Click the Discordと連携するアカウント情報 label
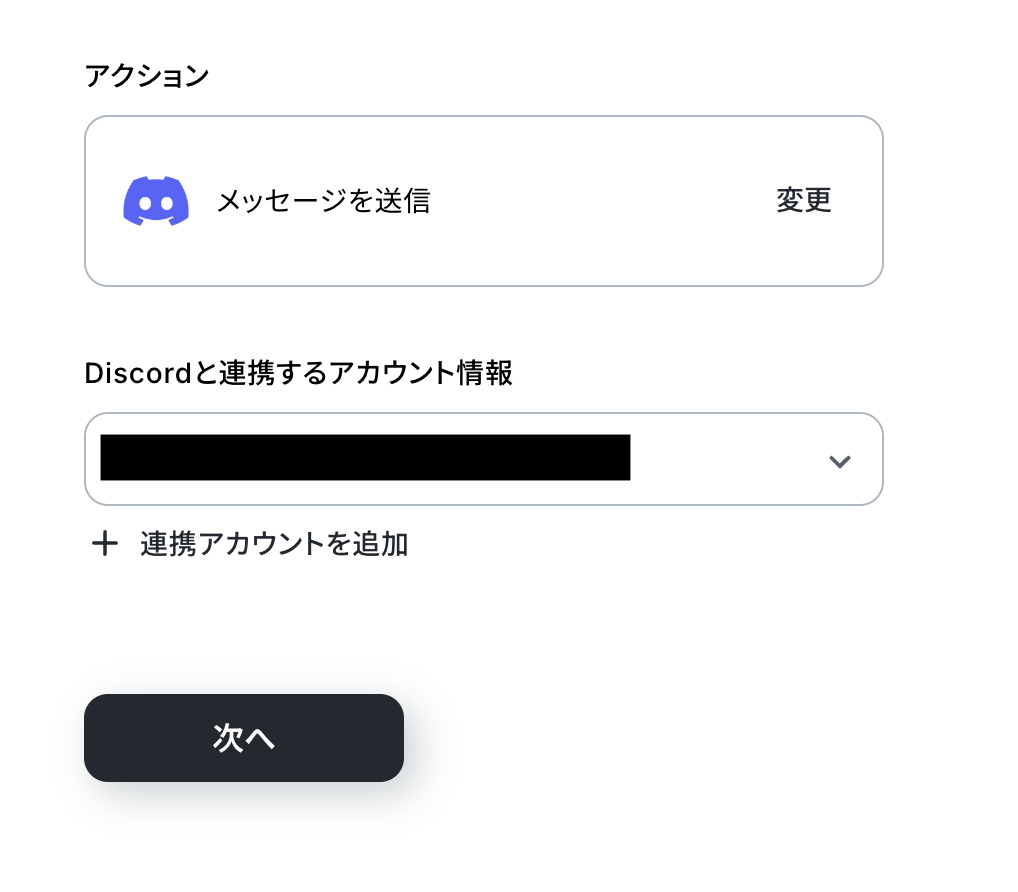 [299, 373]
